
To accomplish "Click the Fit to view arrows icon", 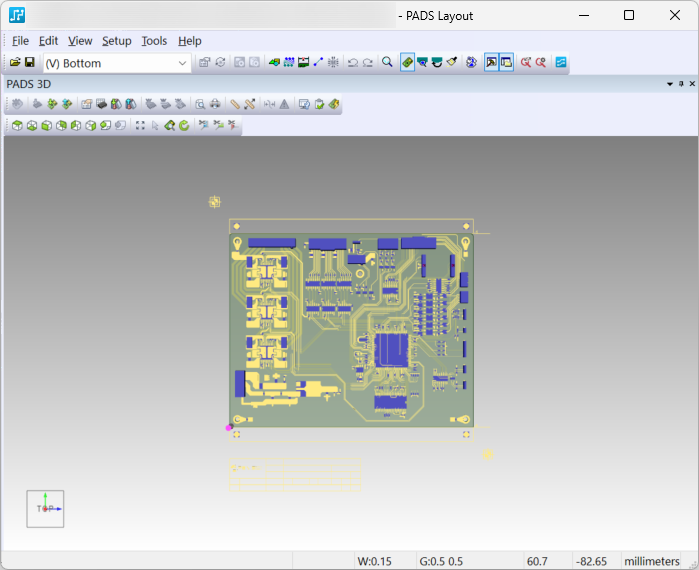I will click(140, 126).
